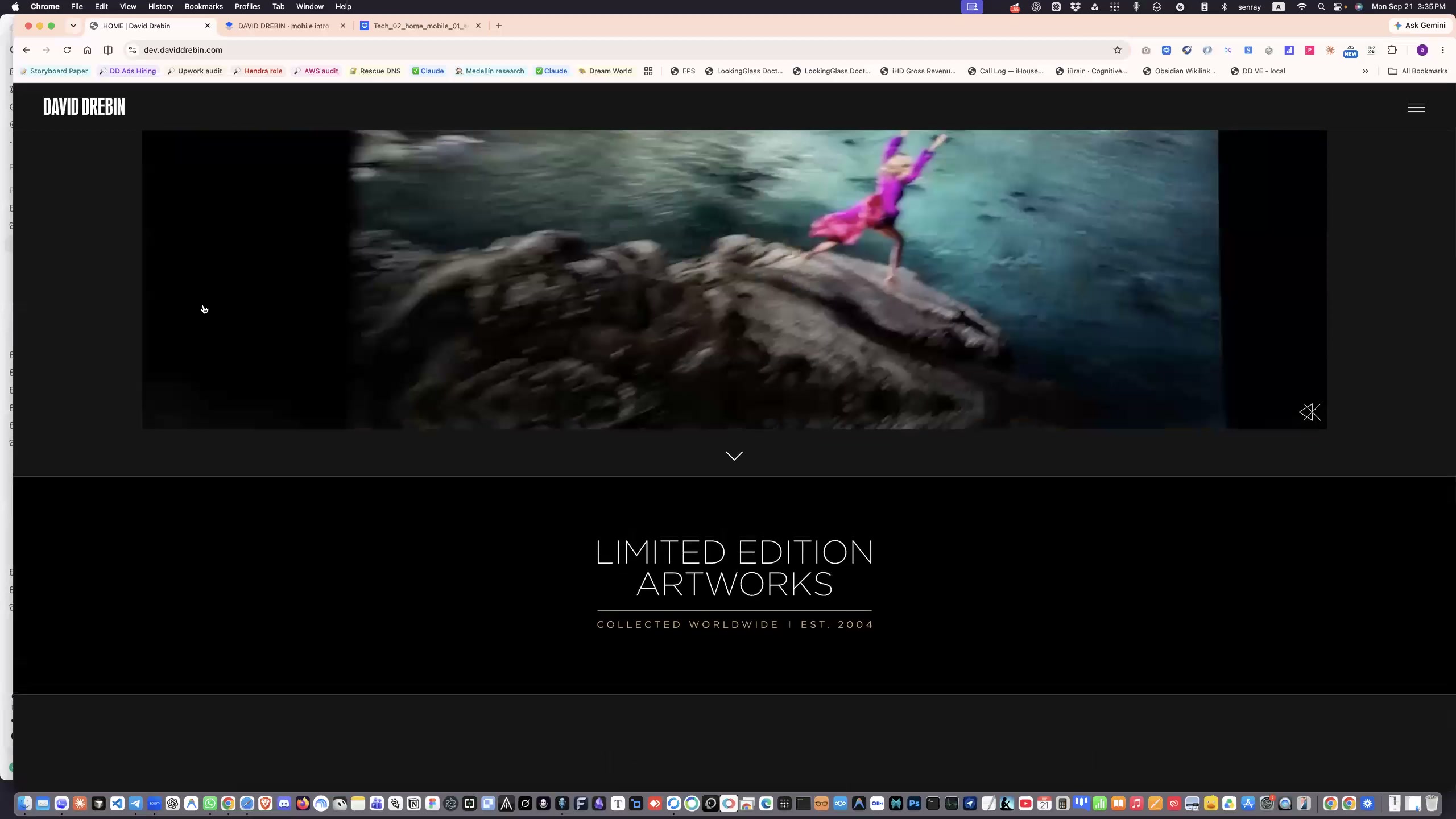1456x819 pixels.
Task: Open the Profiles menu
Action: click(247, 7)
